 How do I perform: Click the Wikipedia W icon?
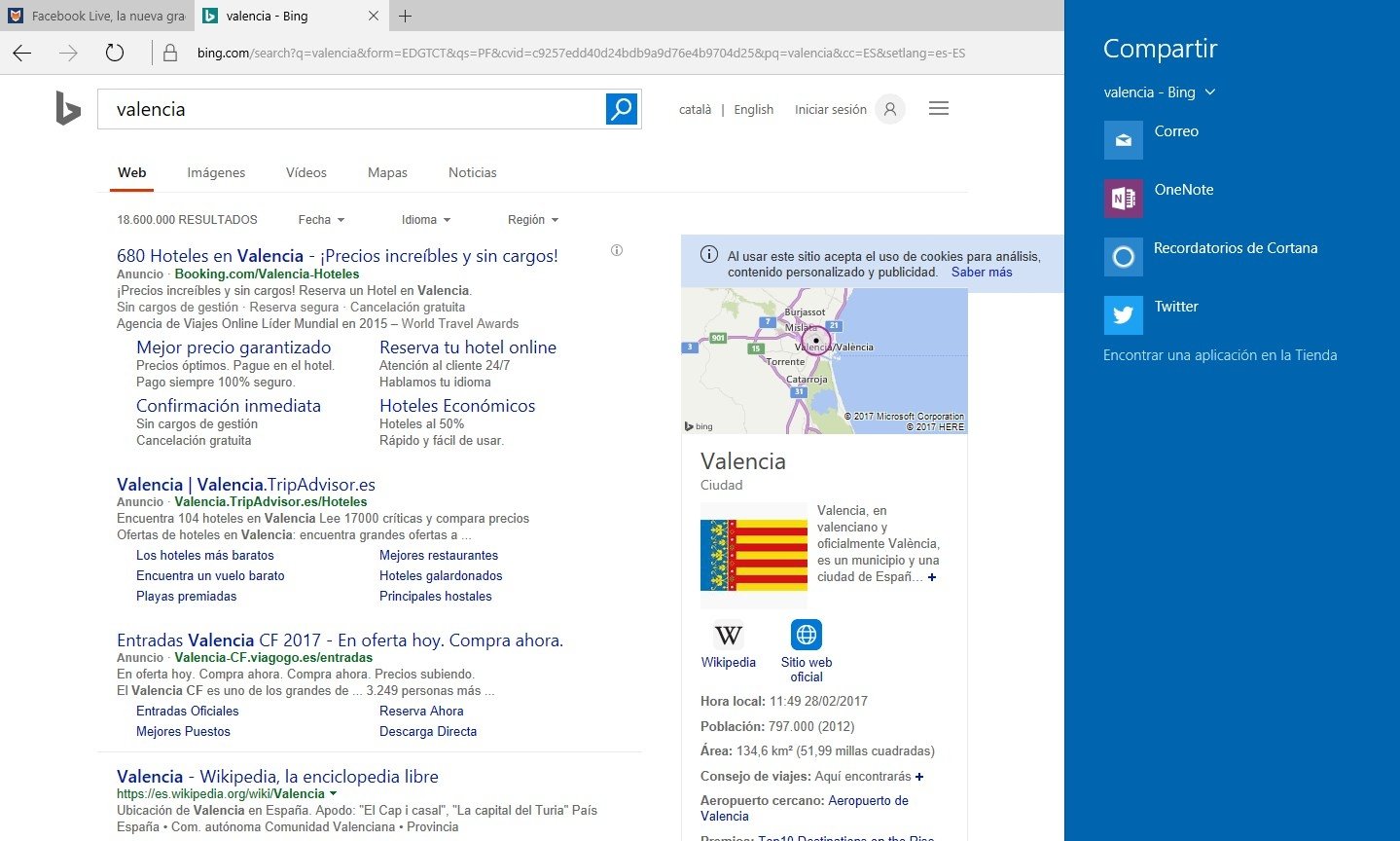729,635
